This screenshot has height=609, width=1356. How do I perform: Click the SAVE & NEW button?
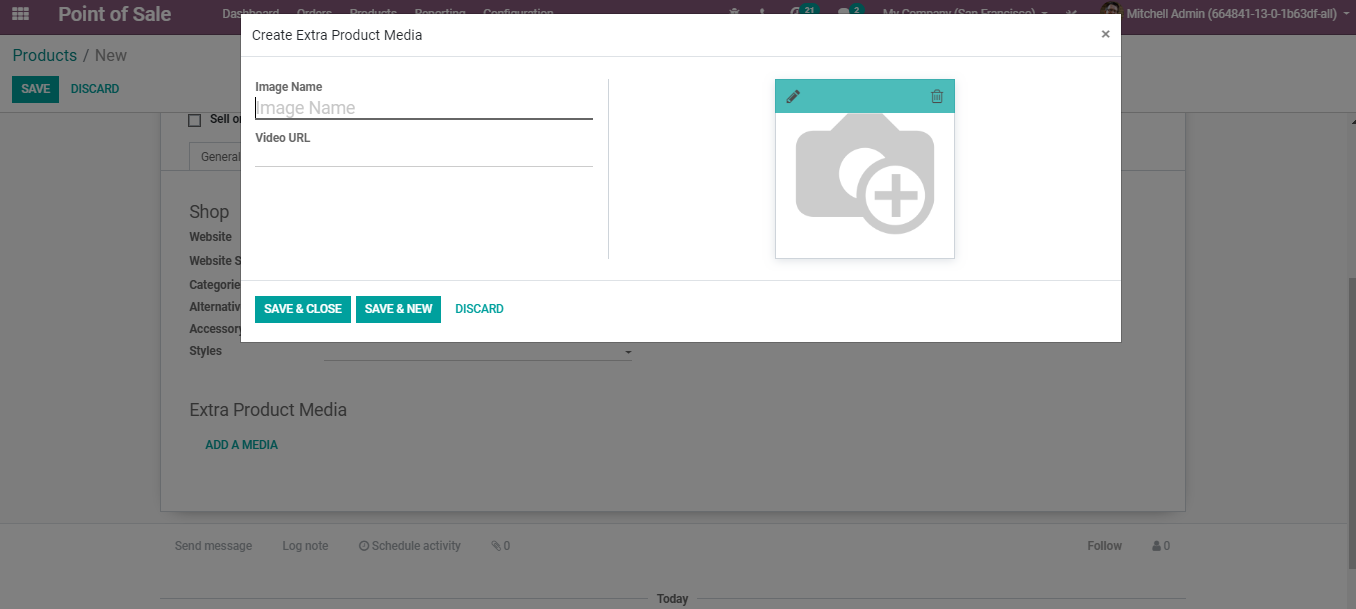pos(398,309)
